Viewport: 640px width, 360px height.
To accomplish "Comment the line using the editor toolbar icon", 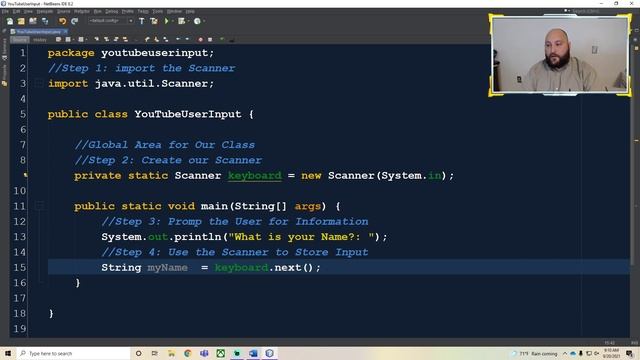I will point(222,39).
